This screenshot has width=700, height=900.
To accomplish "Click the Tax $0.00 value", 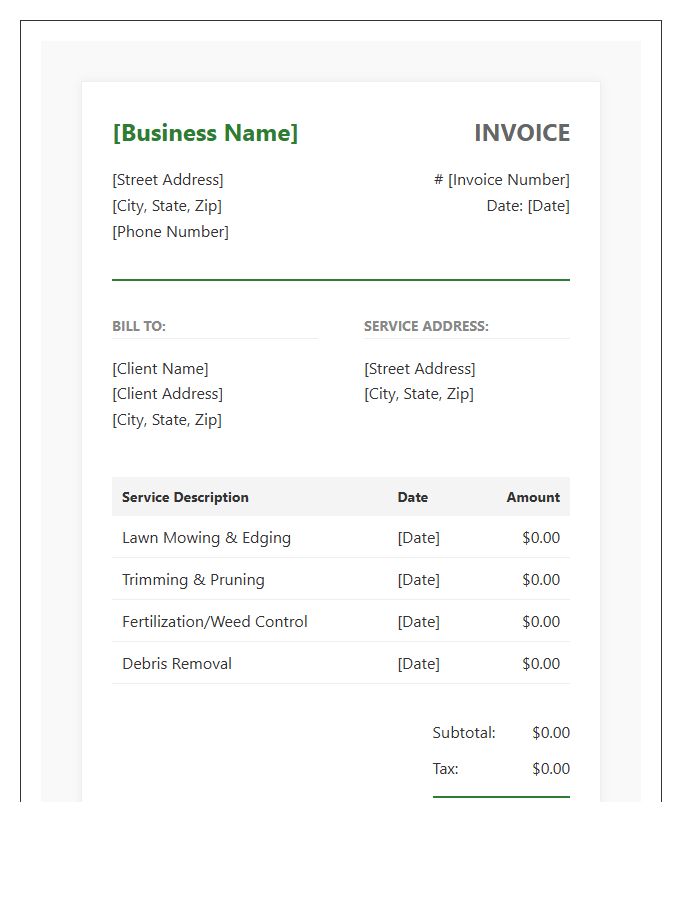I will pyautogui.click(x=551, y=769).
